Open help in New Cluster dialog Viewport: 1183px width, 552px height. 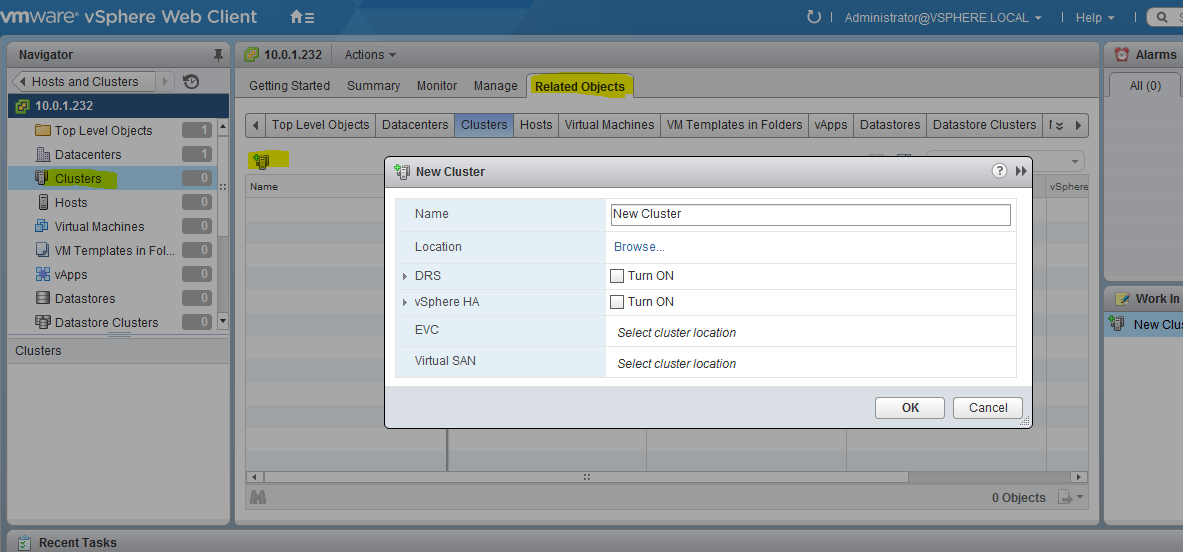999,171
